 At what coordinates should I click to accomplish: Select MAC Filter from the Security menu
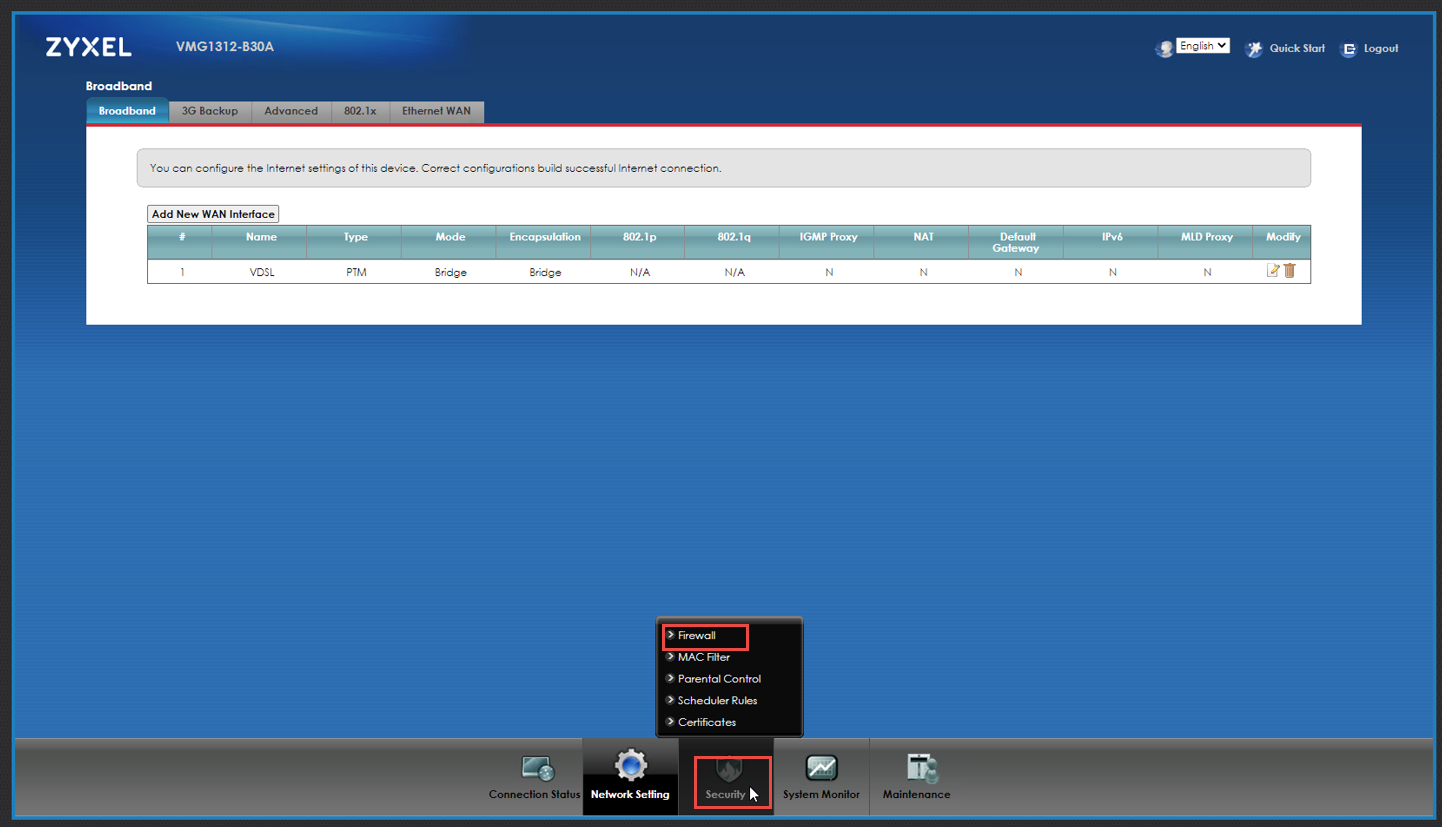click(x=703, y=657)
